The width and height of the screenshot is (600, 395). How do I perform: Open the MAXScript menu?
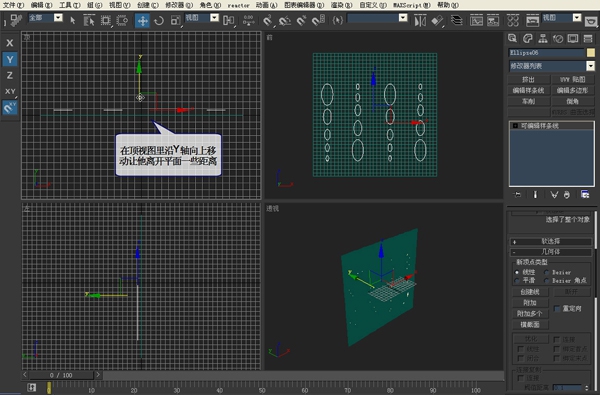click(412, 5)
